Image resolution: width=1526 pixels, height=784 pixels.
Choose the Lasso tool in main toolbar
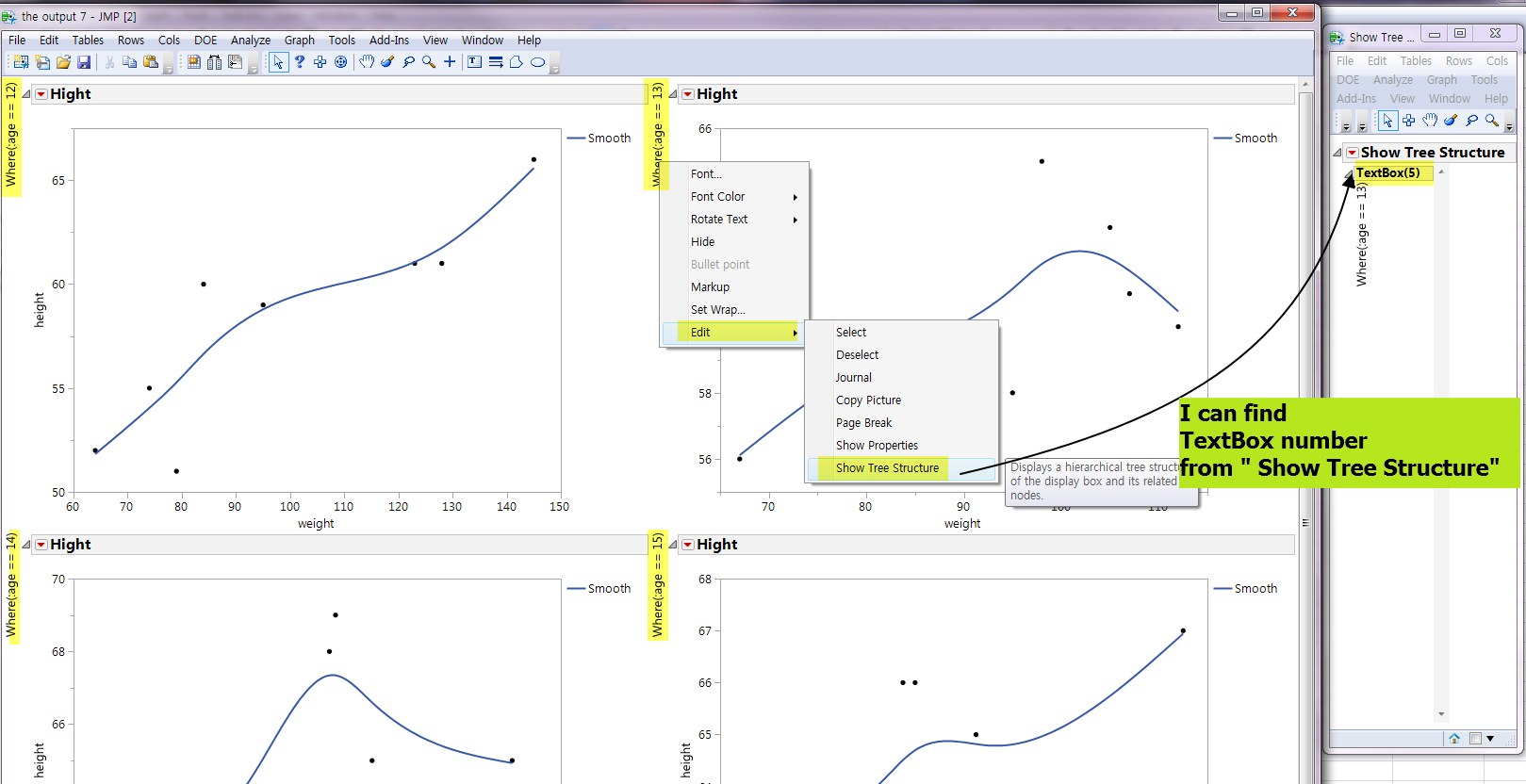point(408,62)
